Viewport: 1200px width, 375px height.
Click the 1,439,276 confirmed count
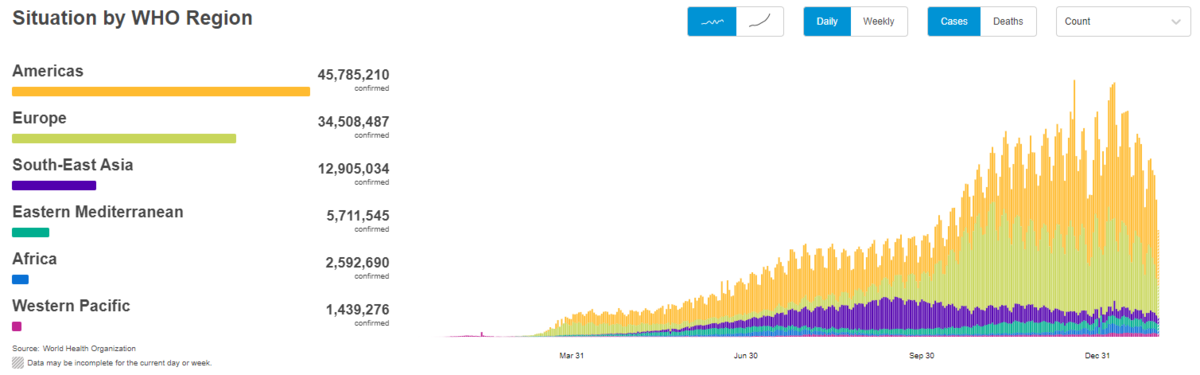(357, 310)
